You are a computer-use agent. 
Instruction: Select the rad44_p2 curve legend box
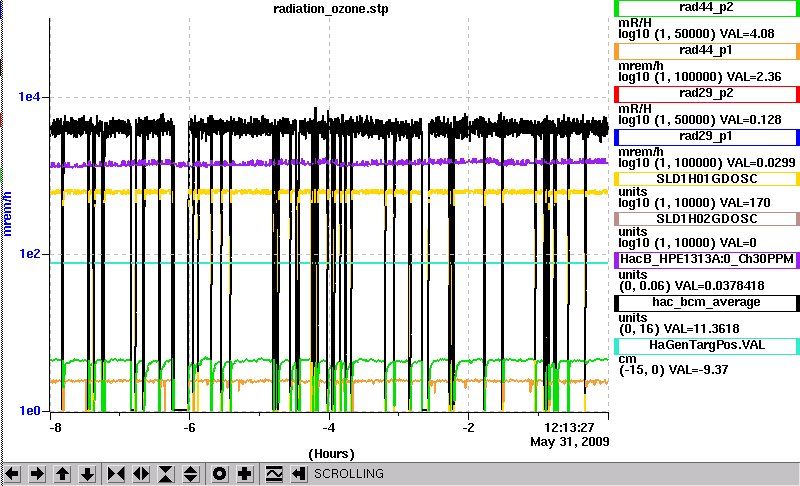pyautogui.click(x=707, y=8)
